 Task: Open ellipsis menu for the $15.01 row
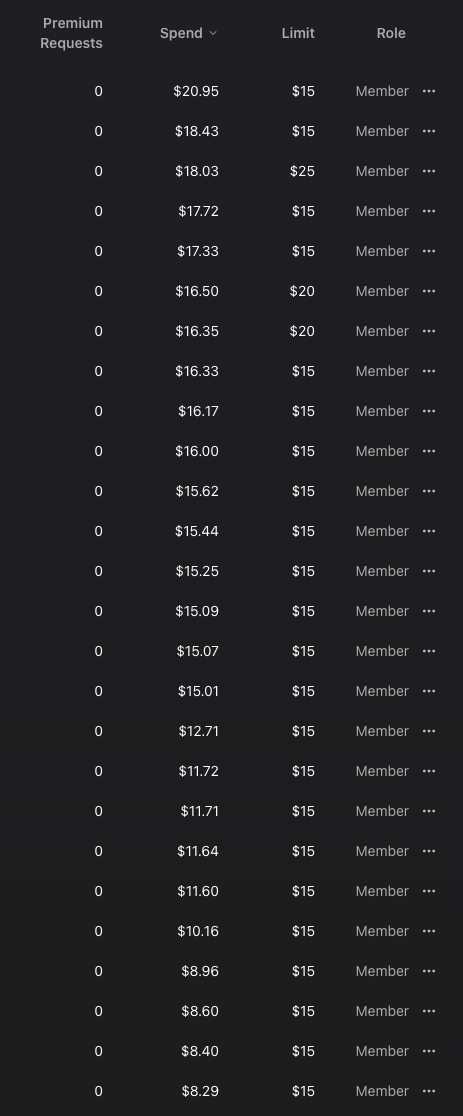pos(429,691)
